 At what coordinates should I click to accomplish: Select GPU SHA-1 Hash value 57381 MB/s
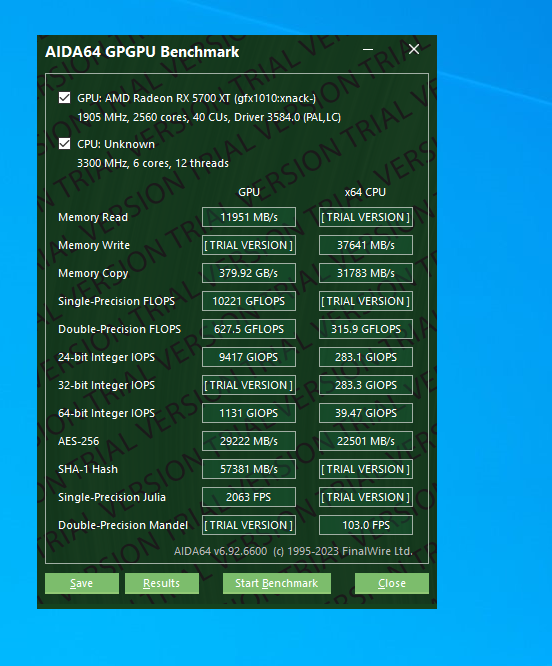tap(249, 469)
